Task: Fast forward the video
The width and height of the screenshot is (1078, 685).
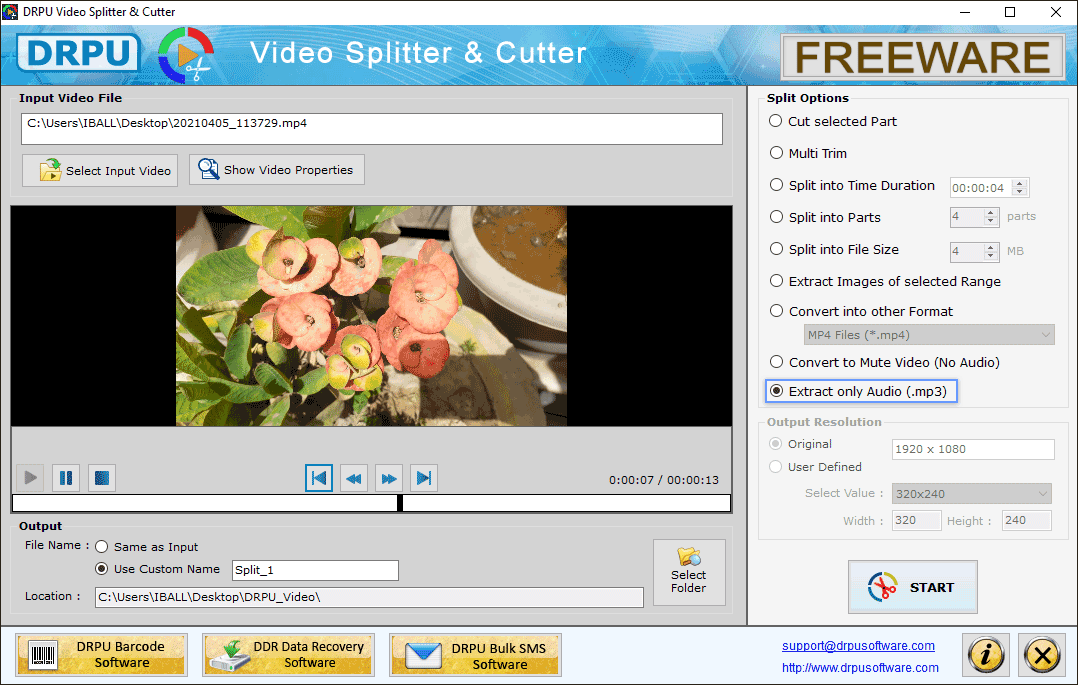Action: tap(389, 478)
